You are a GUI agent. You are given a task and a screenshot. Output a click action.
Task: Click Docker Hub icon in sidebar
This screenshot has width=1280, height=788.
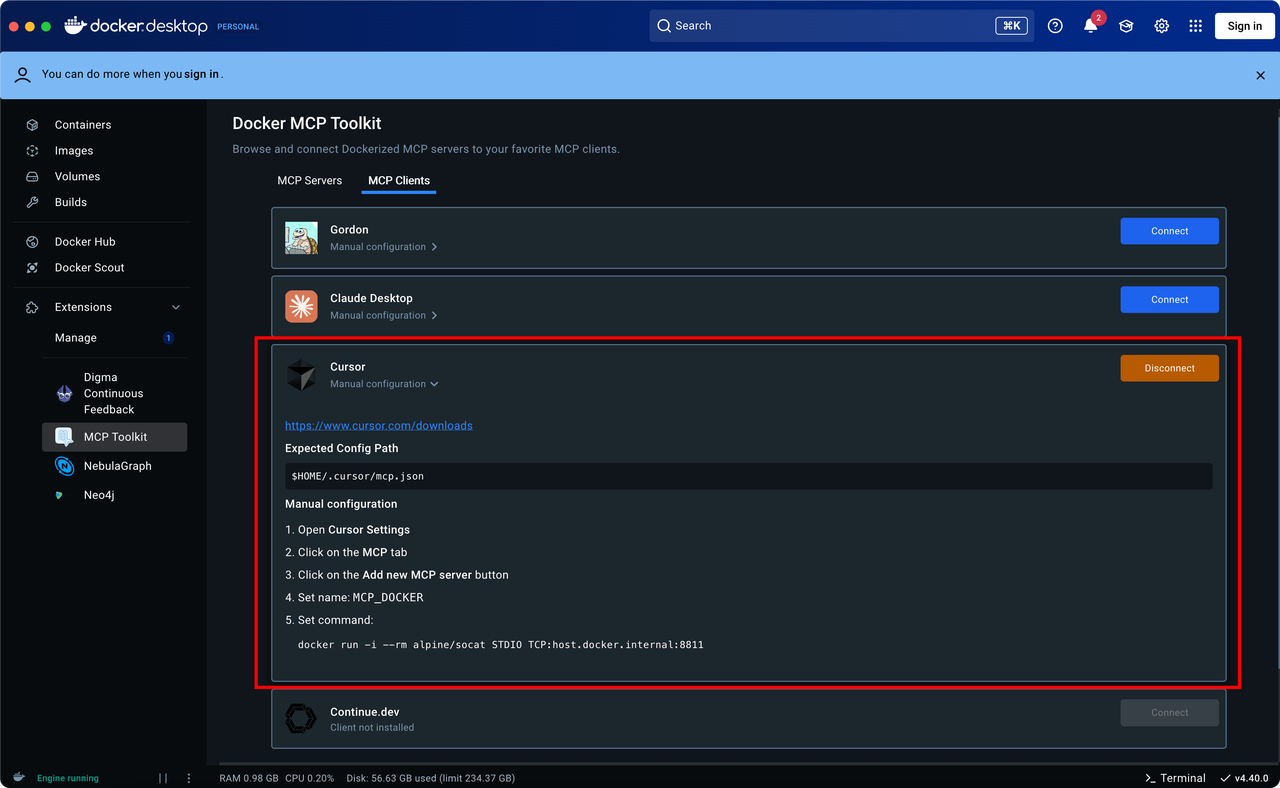click(32, 242)
